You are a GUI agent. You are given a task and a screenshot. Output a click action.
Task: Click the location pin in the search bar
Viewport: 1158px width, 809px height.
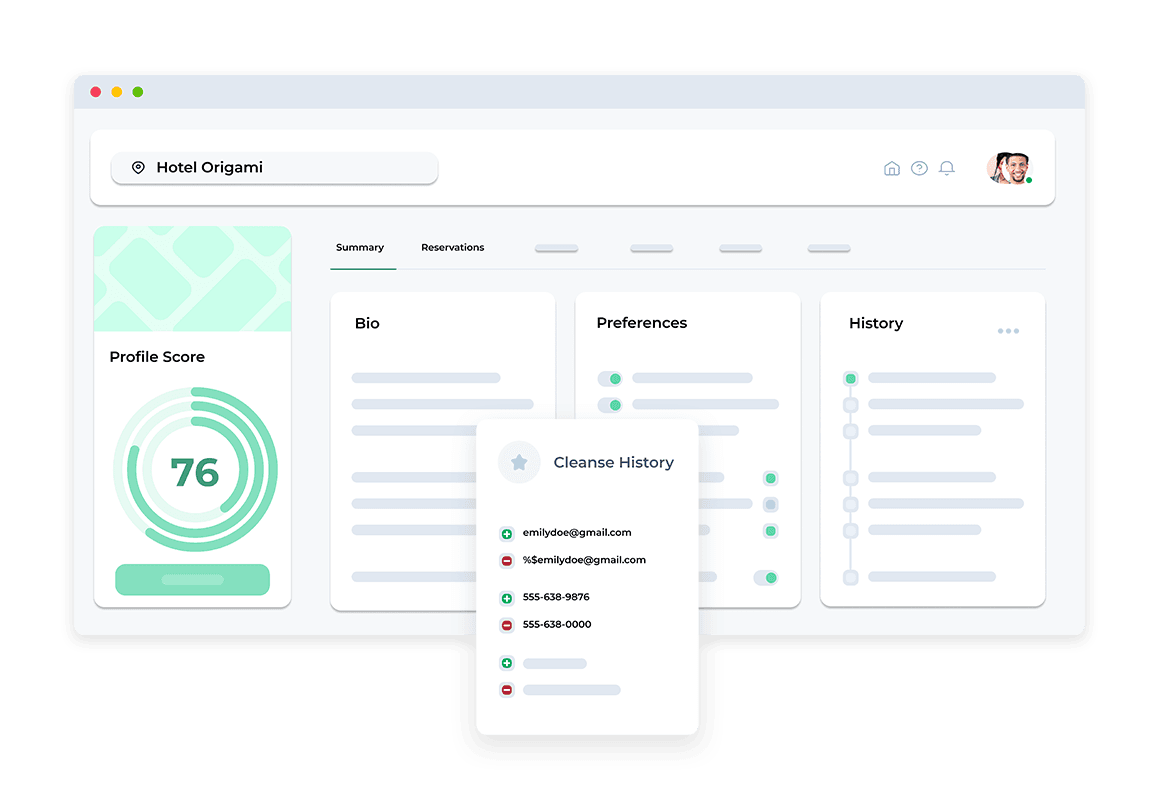click(139, 167)
